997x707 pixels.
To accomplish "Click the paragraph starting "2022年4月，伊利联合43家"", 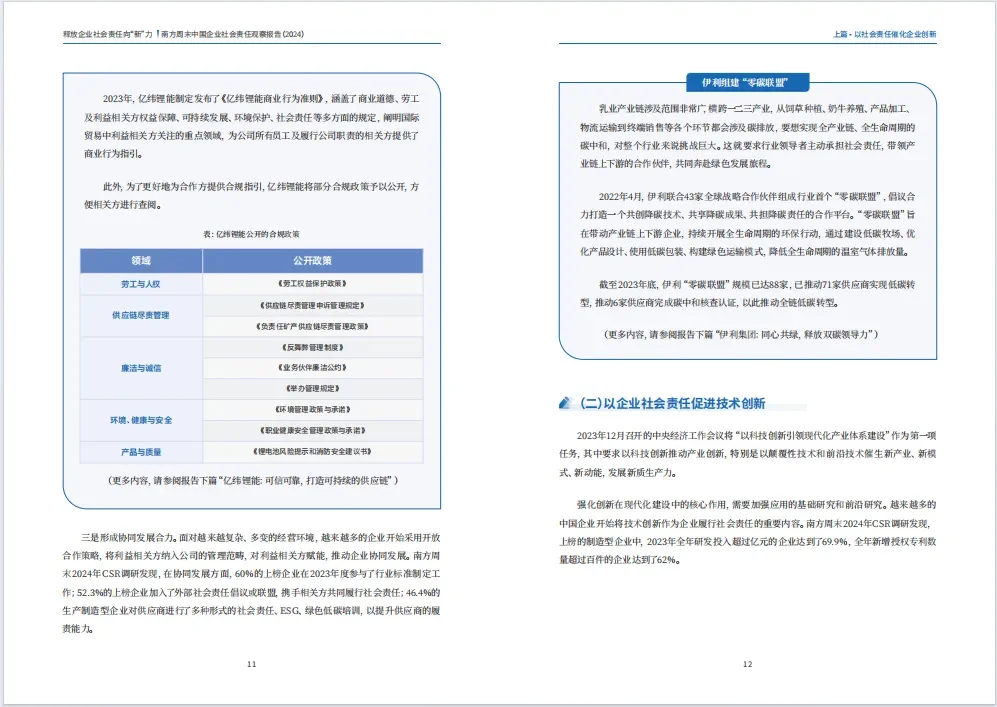I will [748, 224].
